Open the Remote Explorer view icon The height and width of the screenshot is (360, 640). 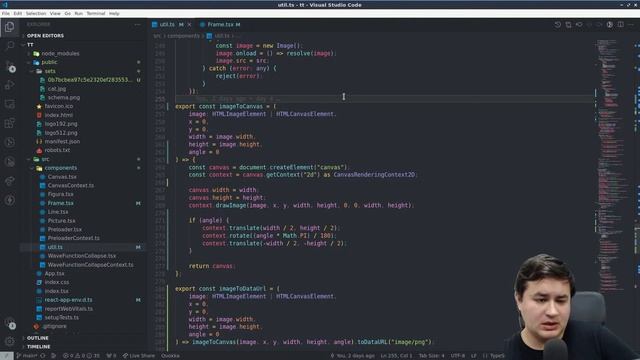[x=9, y=104]
